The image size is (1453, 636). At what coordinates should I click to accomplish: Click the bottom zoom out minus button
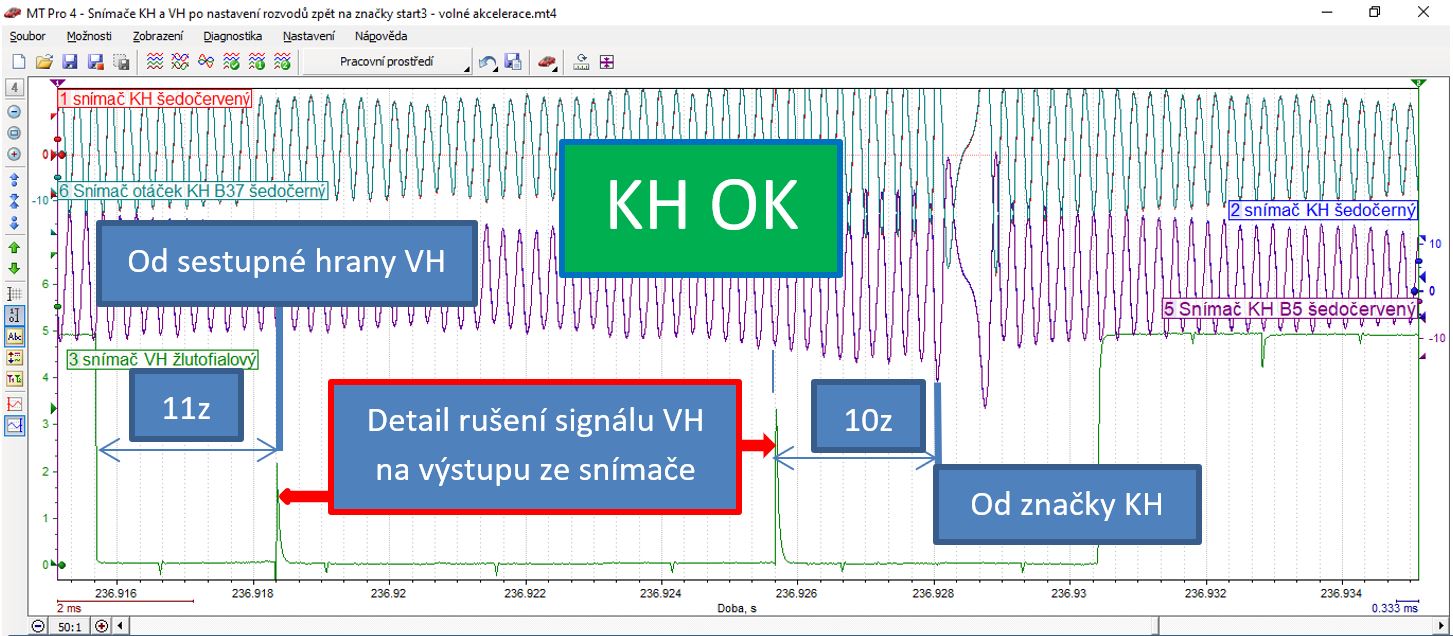39,626
